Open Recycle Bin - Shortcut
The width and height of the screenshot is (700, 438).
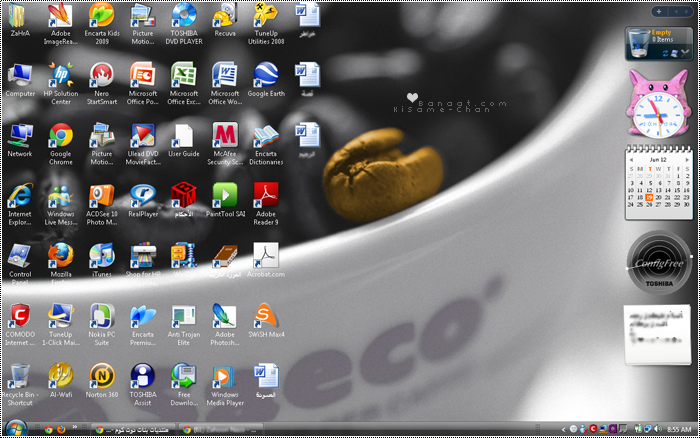coord(20,377)
